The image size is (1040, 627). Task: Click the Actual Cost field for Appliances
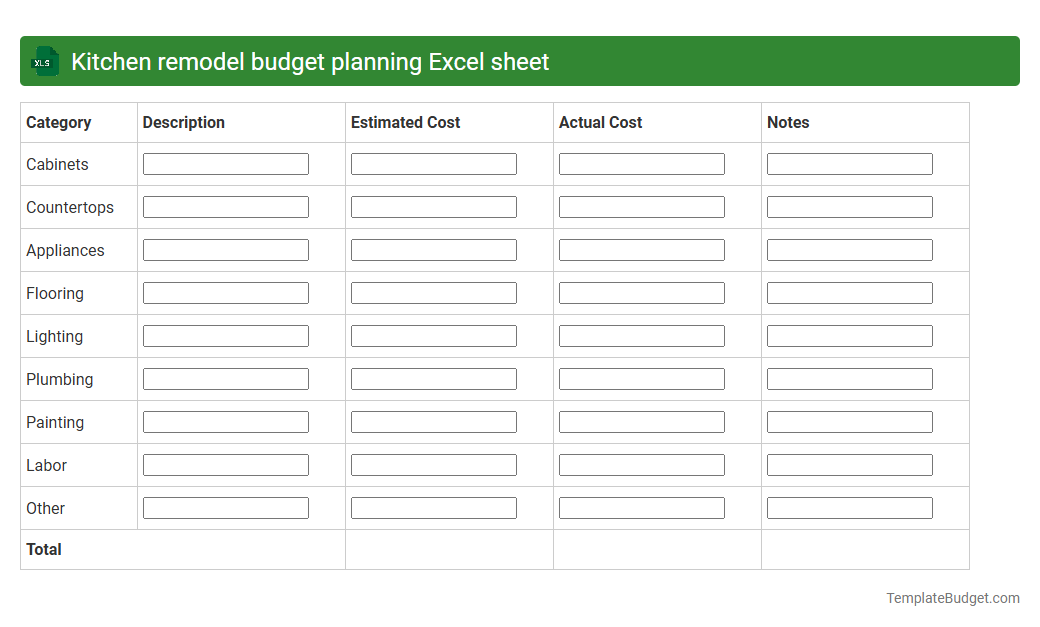tap(641, 249)
